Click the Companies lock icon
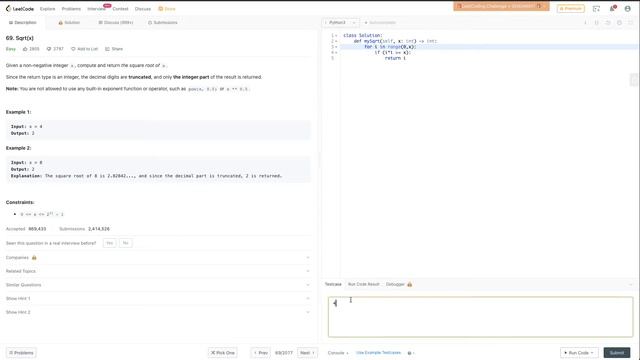Screen dimensions: 640x360 34,258
